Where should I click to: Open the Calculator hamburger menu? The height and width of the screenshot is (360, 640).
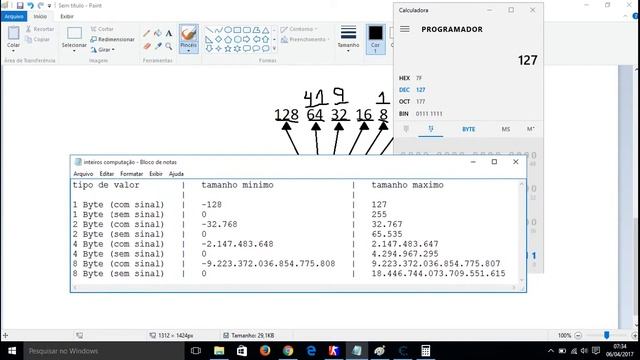(x=404, y=29)
